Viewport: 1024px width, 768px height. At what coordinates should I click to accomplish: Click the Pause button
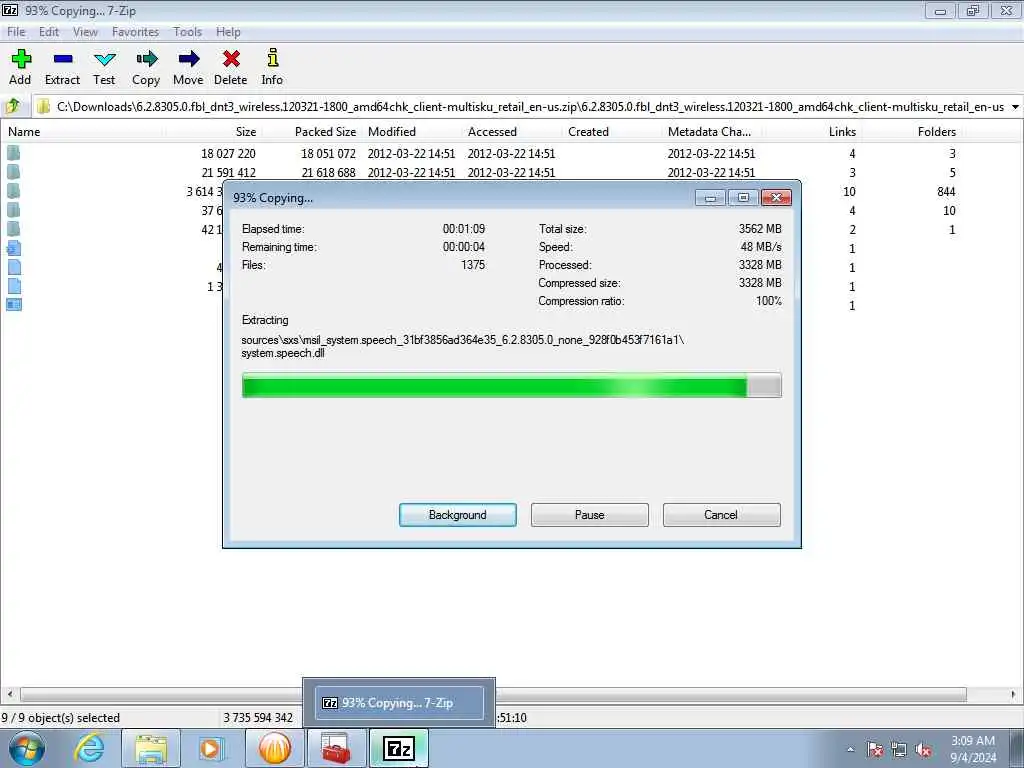(x=590, y=515)
